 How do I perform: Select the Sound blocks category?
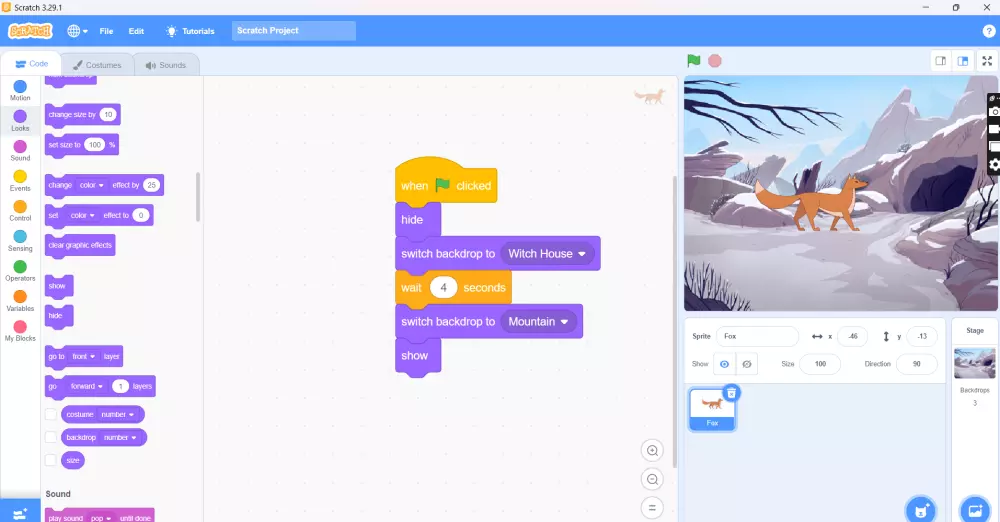point(20,151)
